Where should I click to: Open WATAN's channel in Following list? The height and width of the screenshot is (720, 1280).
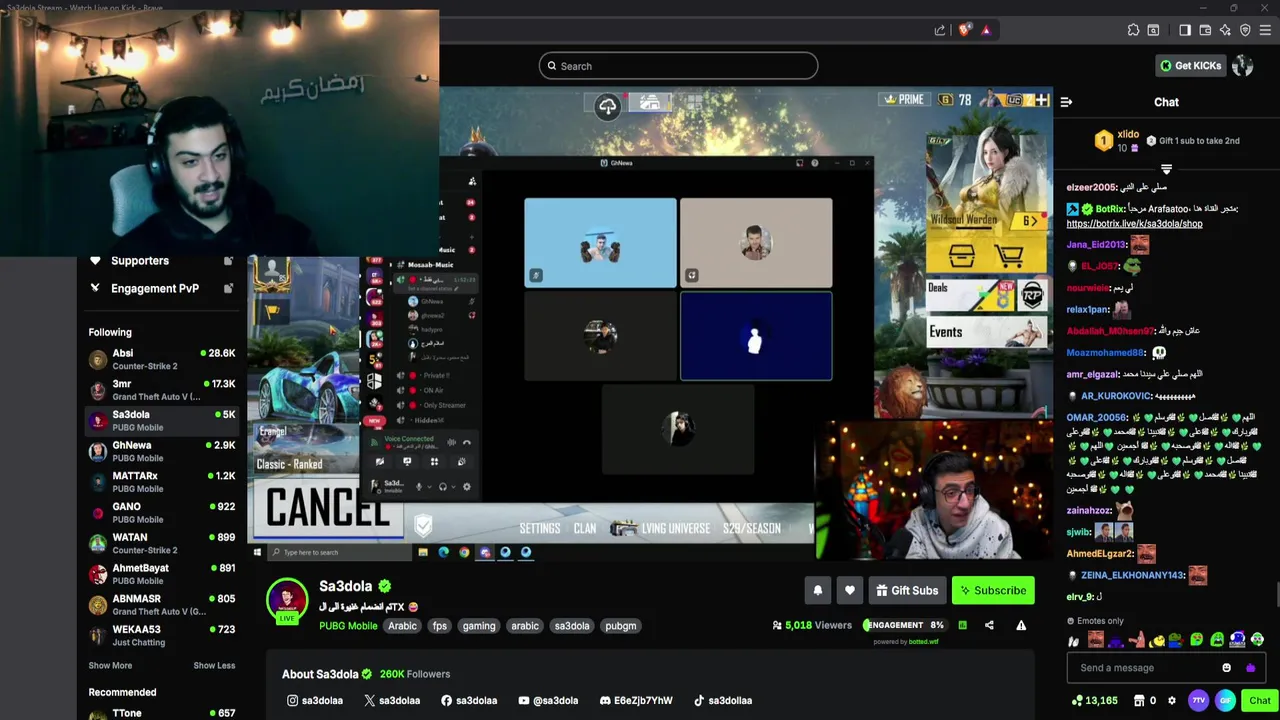(161, 543)
